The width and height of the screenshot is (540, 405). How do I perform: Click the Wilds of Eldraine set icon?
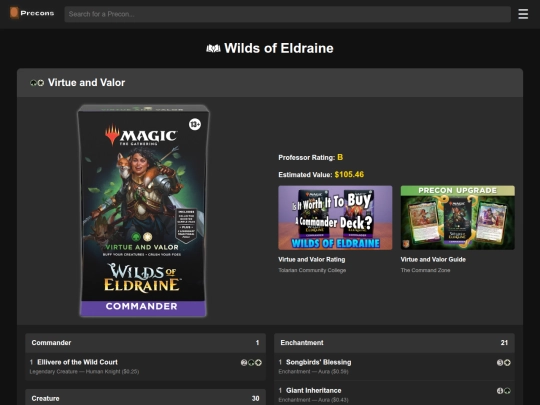pos(213,49)
